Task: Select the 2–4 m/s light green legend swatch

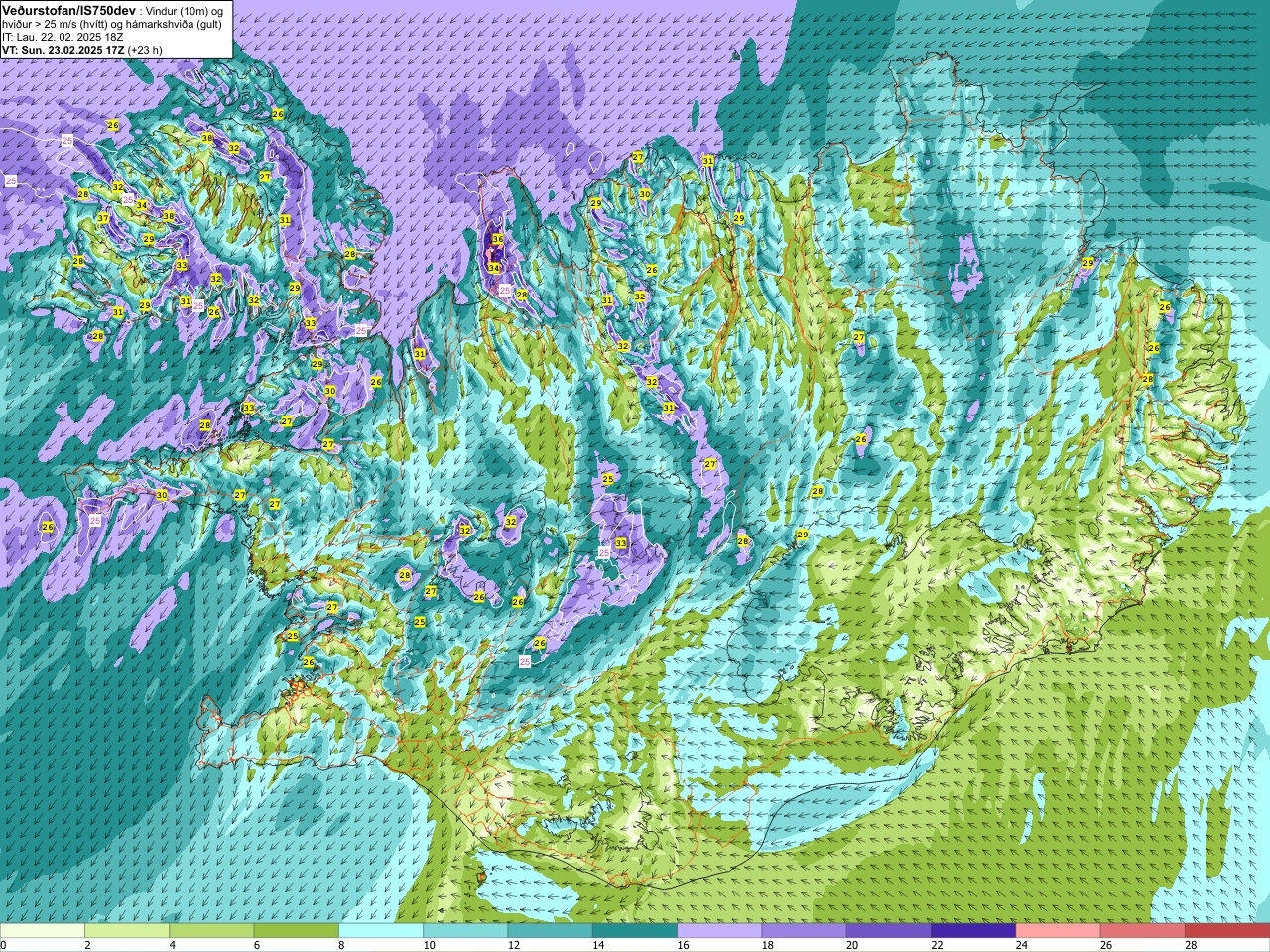Action: point(127,931)
